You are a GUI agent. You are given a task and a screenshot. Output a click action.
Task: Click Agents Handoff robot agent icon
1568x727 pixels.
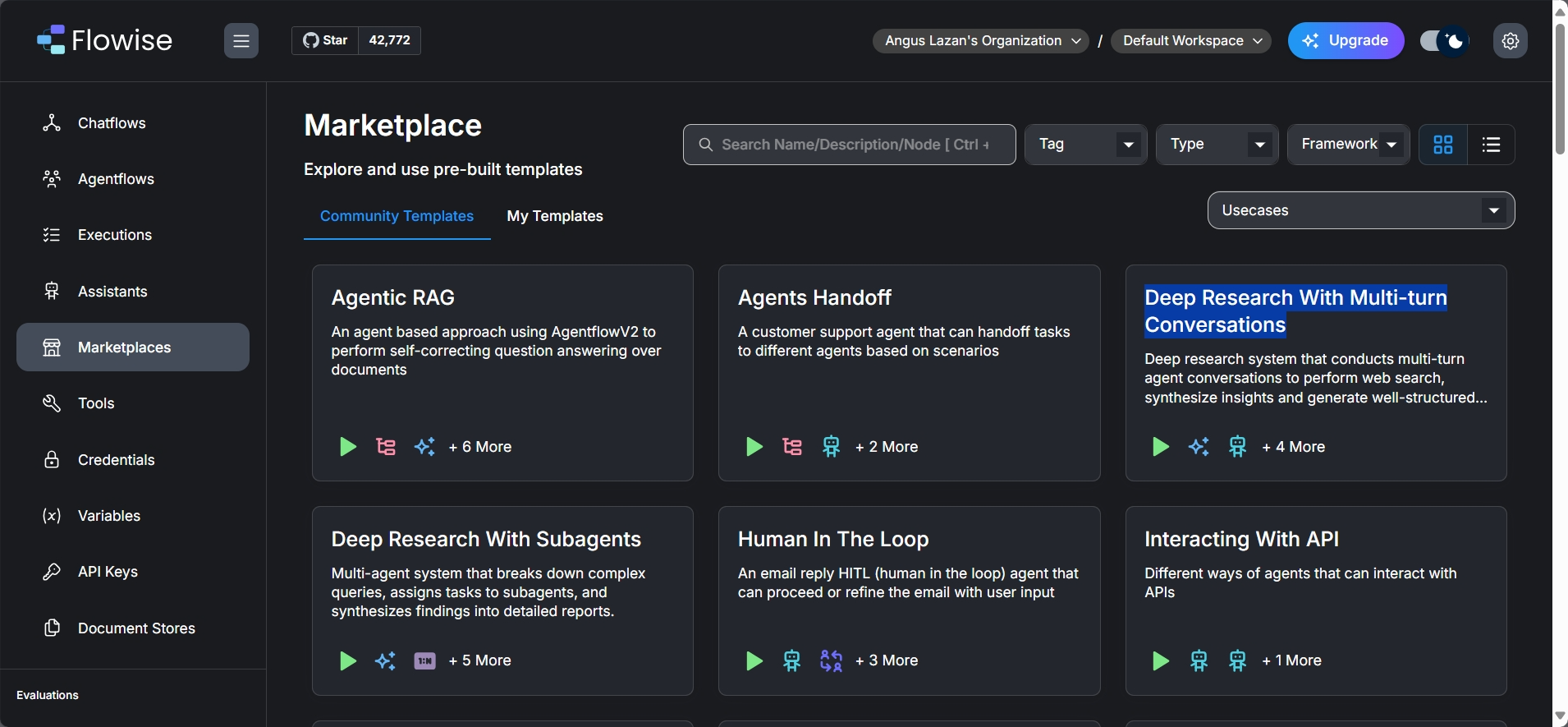832,447
